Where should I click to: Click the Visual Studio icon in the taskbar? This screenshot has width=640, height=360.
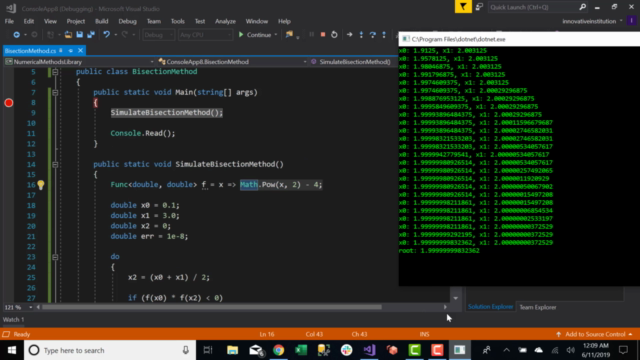tap(369, 350)
